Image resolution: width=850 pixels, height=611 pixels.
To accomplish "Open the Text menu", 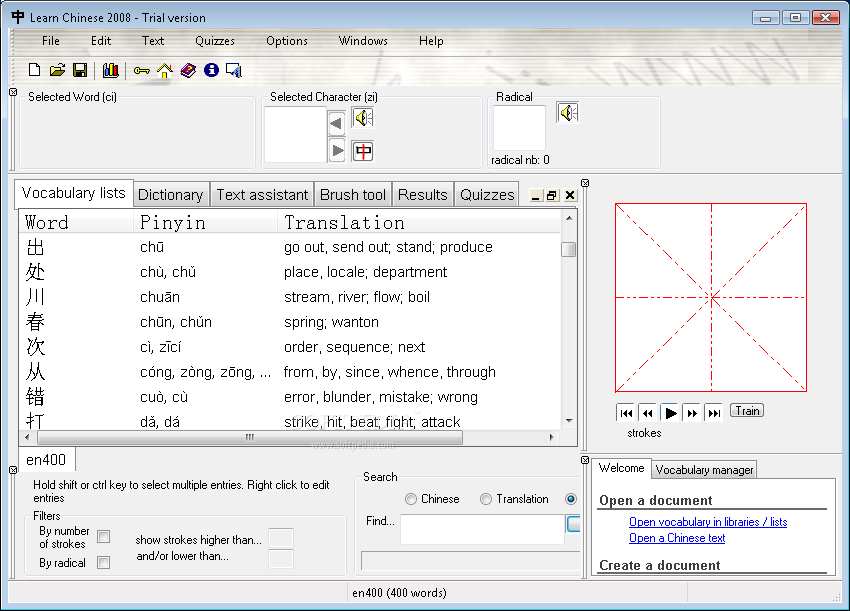I will [153, 41].
